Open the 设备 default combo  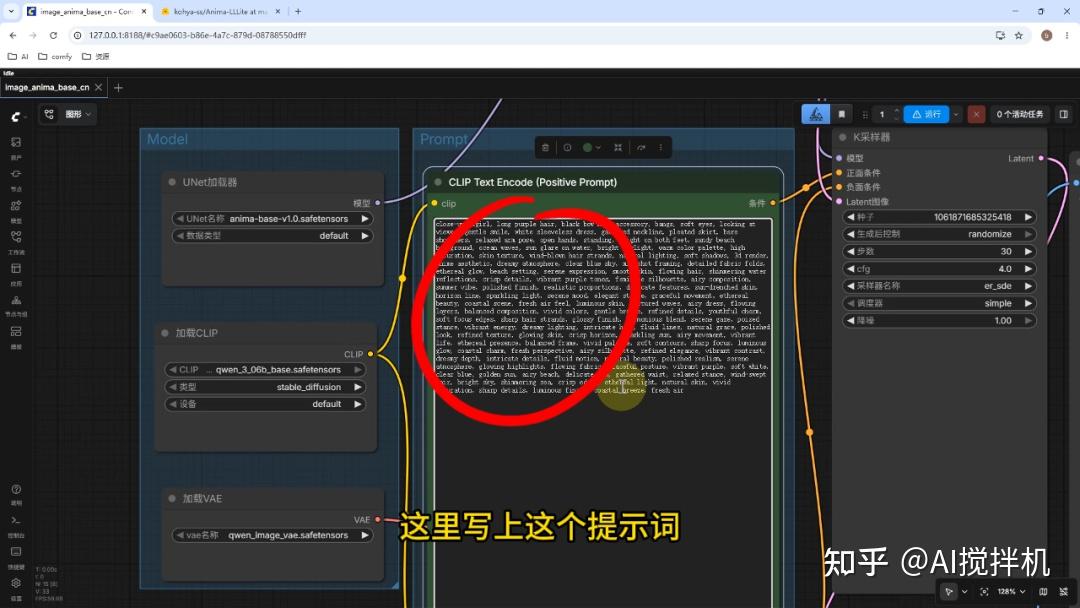(x=265, y=404)
